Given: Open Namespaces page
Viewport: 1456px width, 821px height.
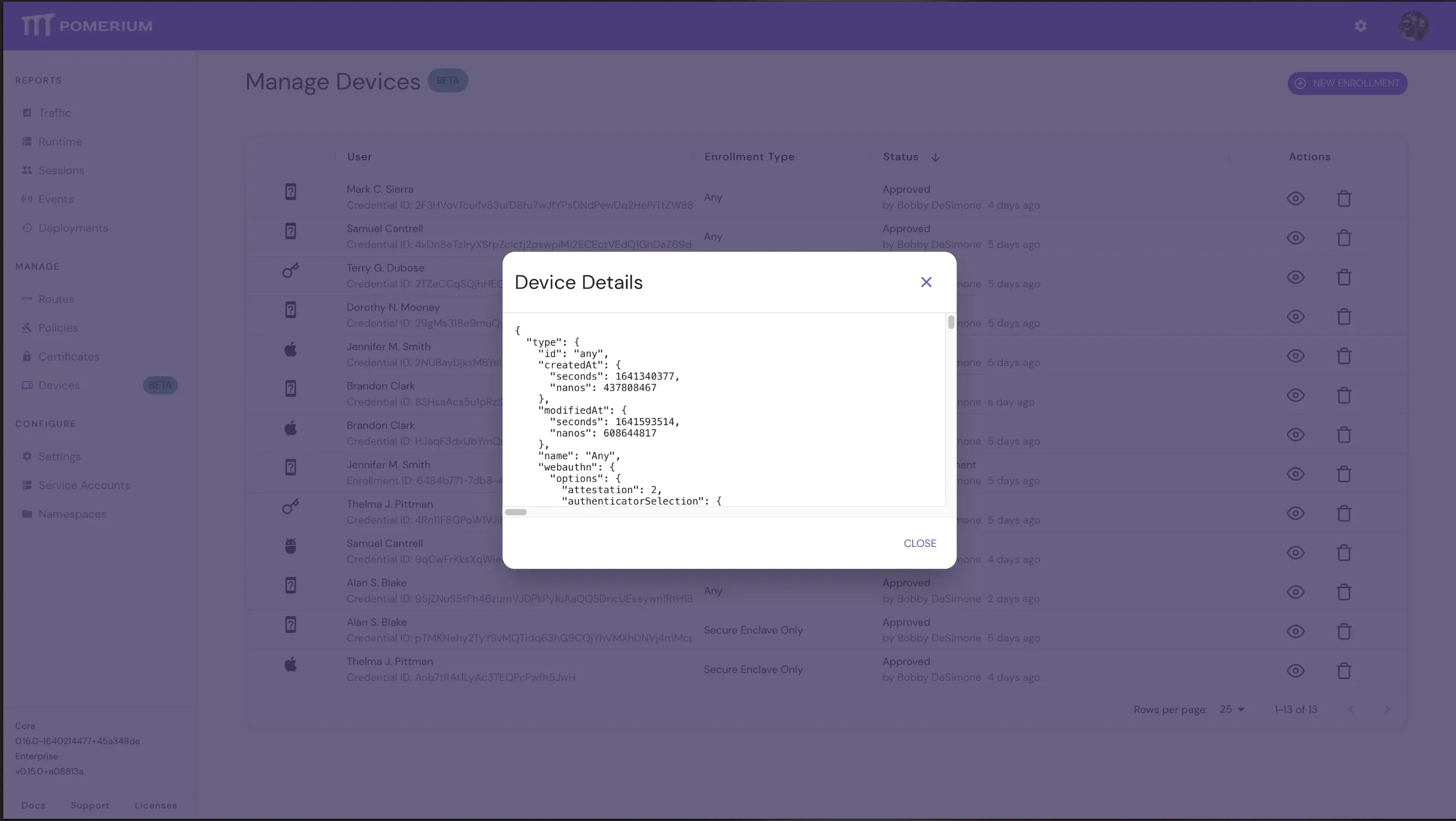Looking at the screenshot, I should pyautogui.click(x=72, y=514).
